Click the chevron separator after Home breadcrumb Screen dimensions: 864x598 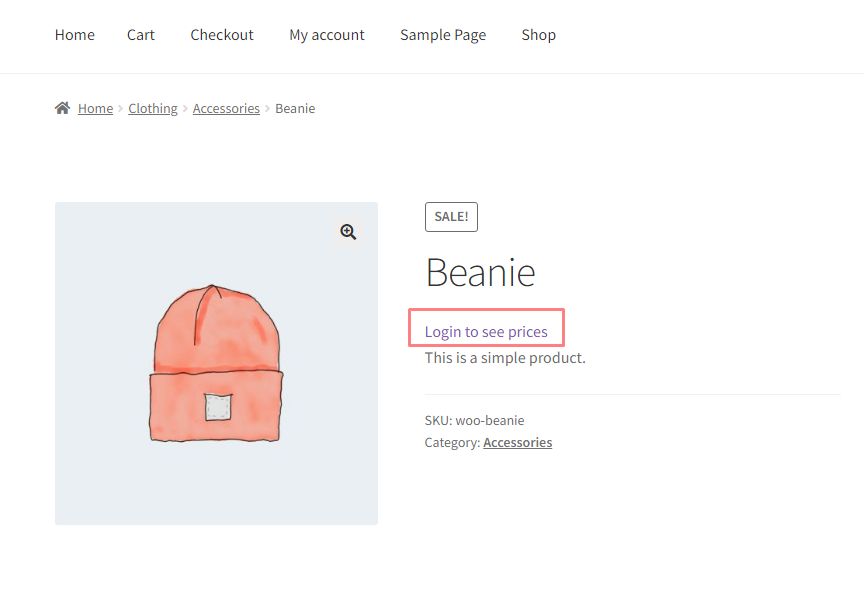[120, 108]
